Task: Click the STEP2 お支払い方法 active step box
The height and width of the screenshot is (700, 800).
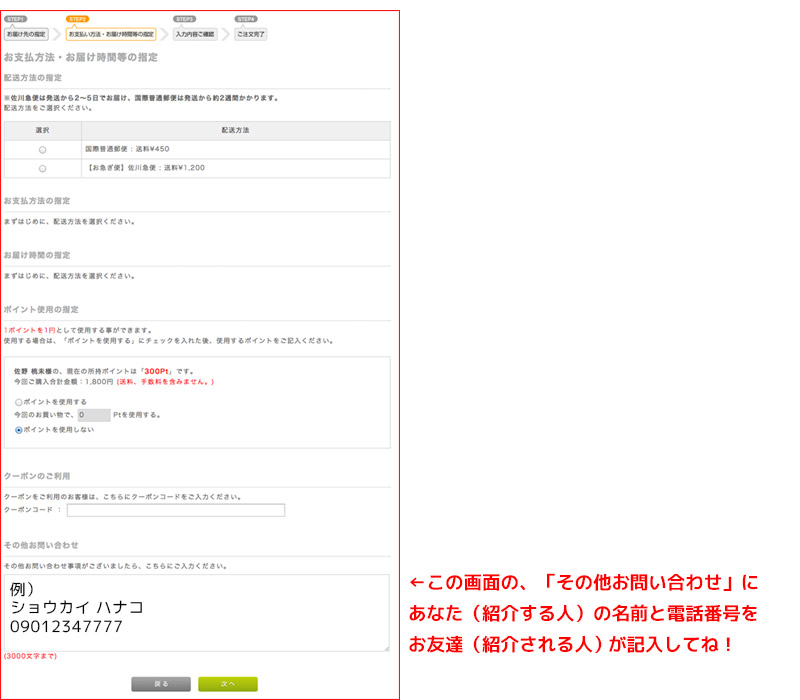Action: click(x=111, y=34)
